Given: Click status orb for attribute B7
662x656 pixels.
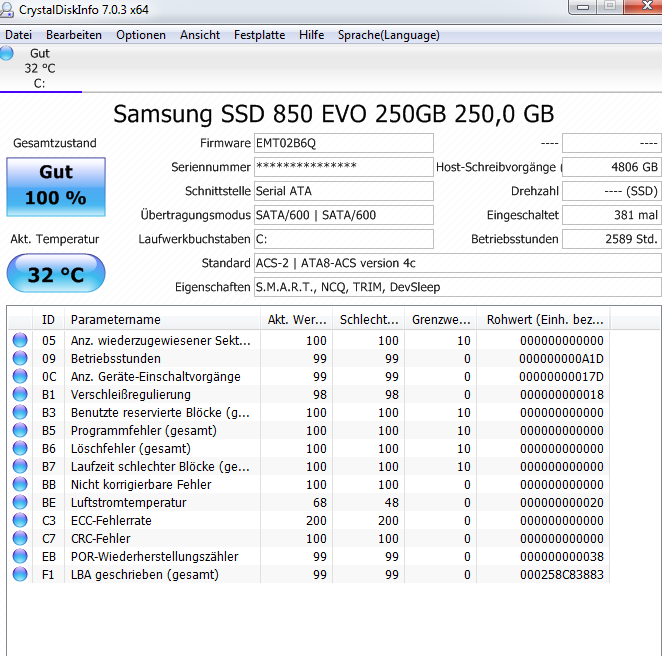Looking at the screenshot, I should click(20, 466).
